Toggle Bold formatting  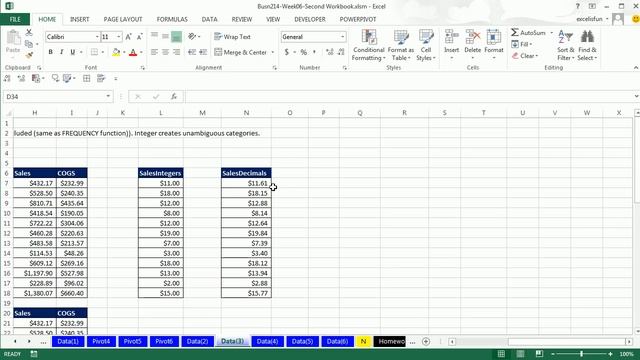coord(51,52)
